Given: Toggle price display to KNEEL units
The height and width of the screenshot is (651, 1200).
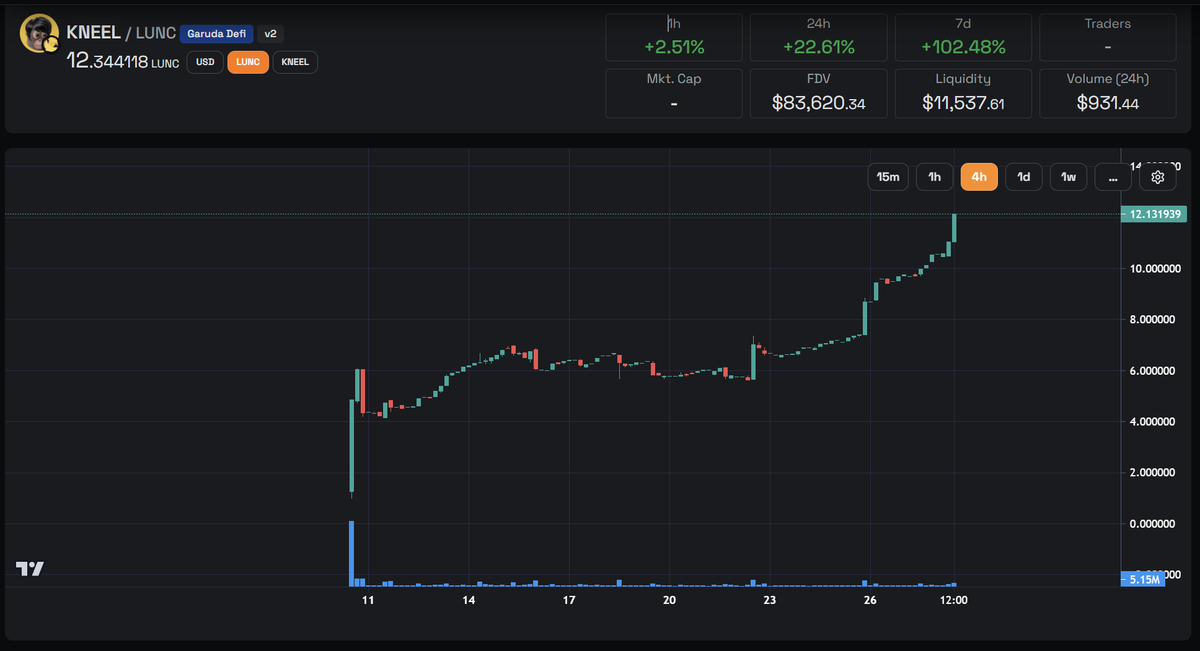Looking at the screenshot, I should (295, 62).
